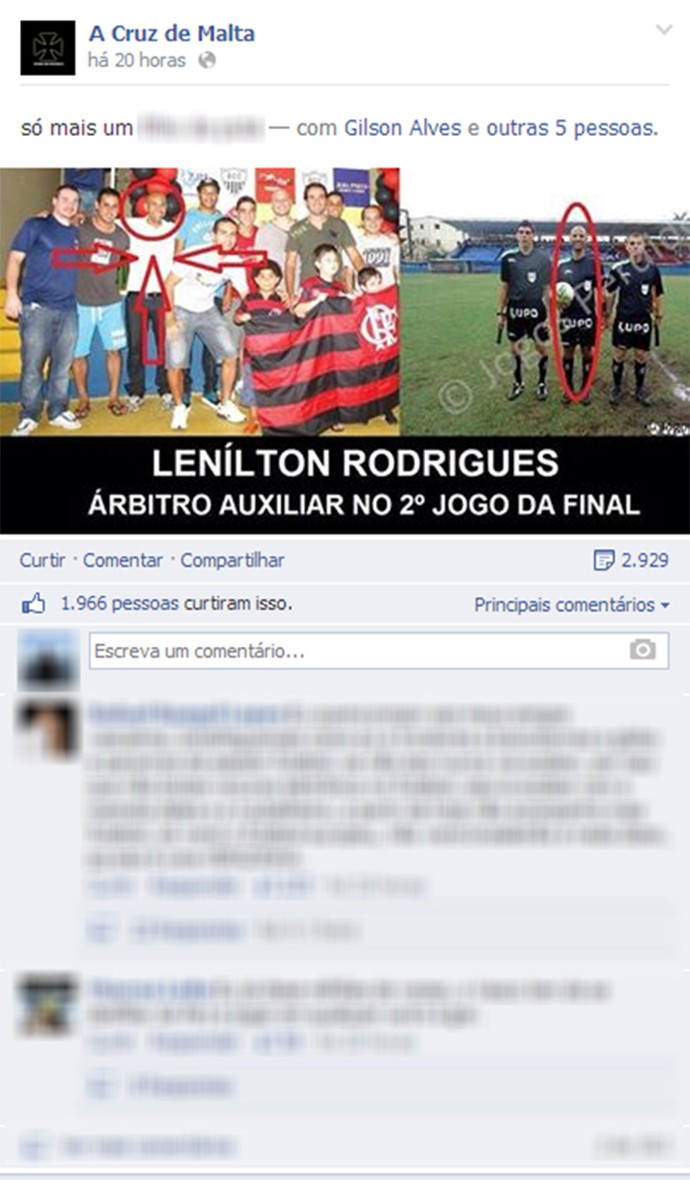
Task: Click the shares icon next to 2.929
Action: 603,560
